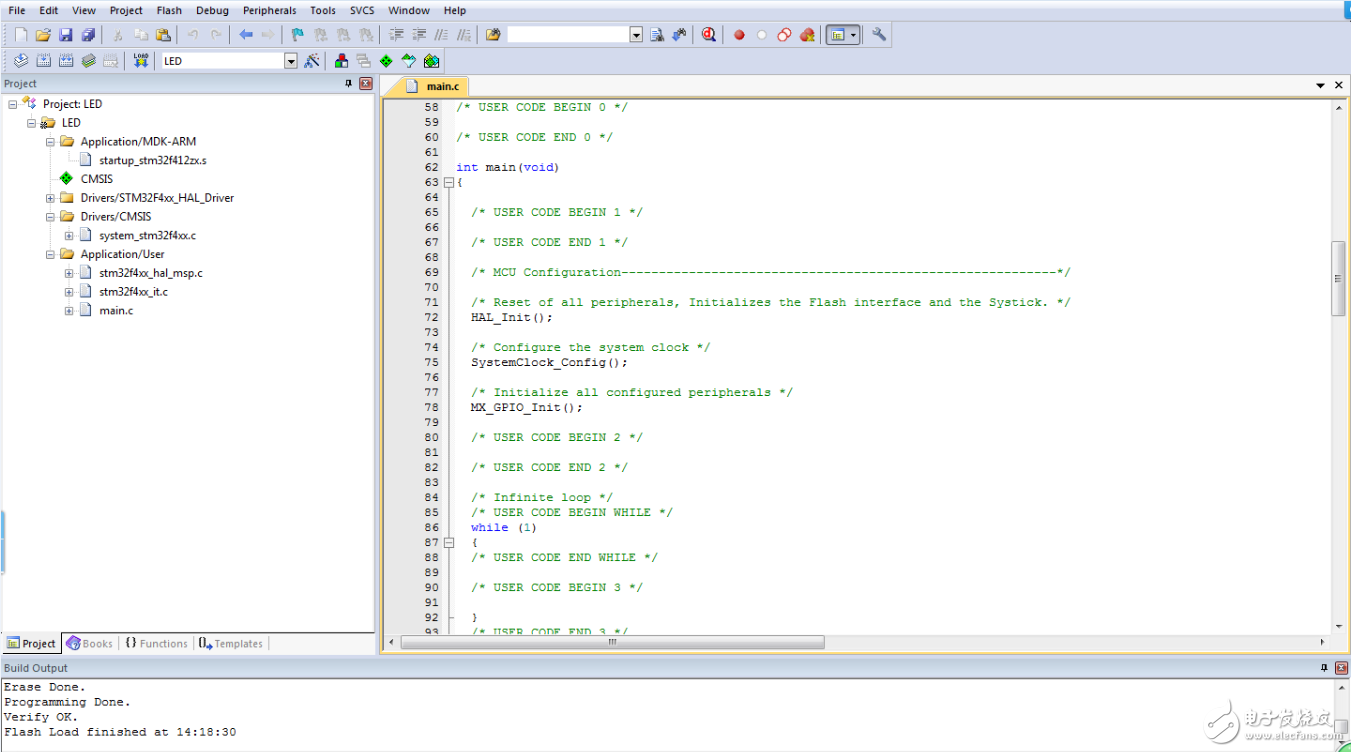Click the editor horizontal scrollbar thumb
The width and height of the screenshot is (1351, 752).
click(x=612, y=642)
